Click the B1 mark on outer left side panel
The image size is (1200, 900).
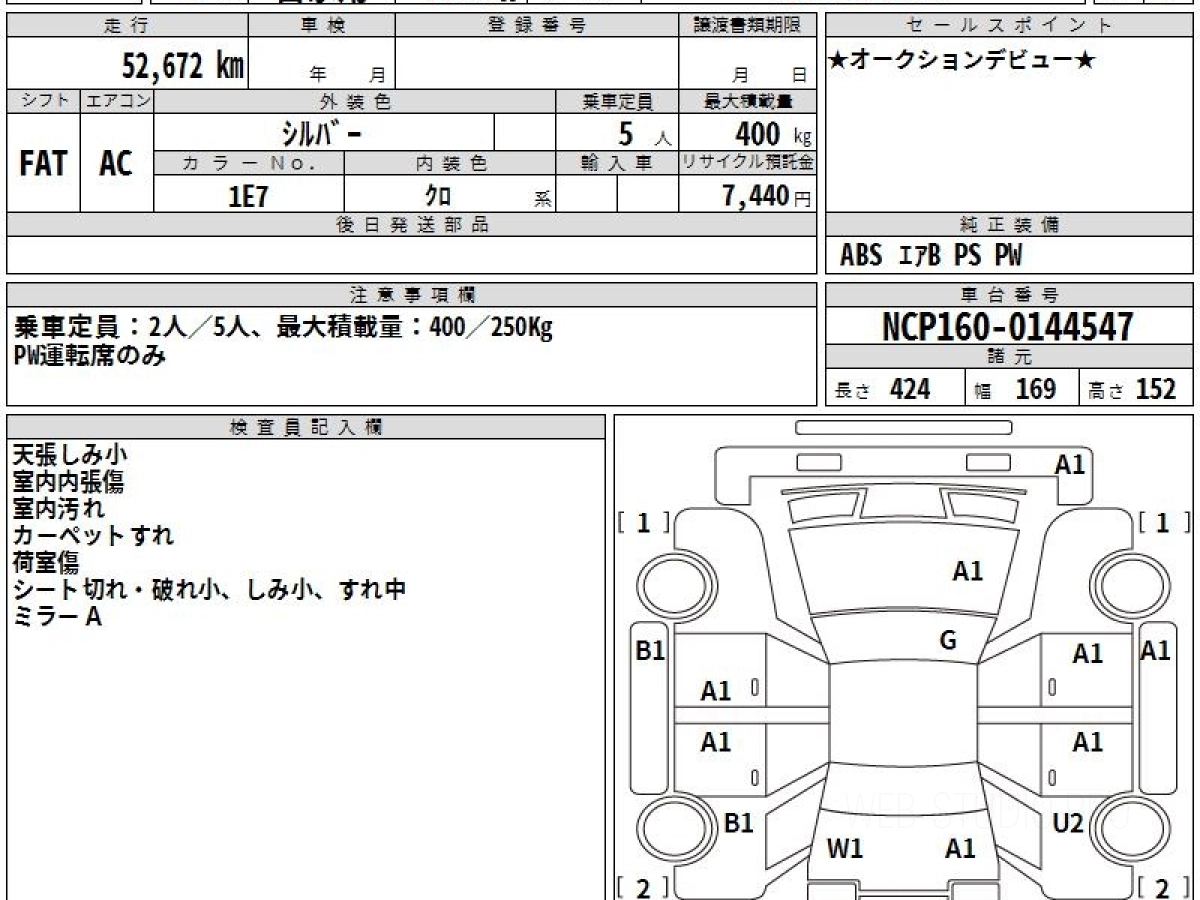tap(651, 651)
